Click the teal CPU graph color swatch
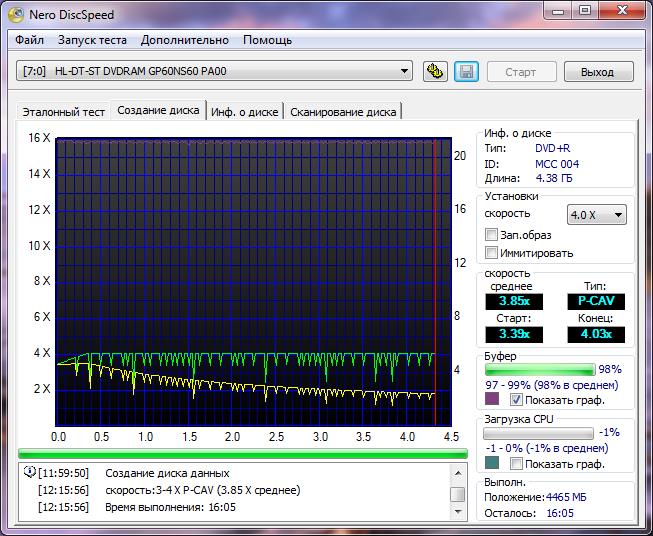Viewport: 653px width, 536px height. pos(492,462)
